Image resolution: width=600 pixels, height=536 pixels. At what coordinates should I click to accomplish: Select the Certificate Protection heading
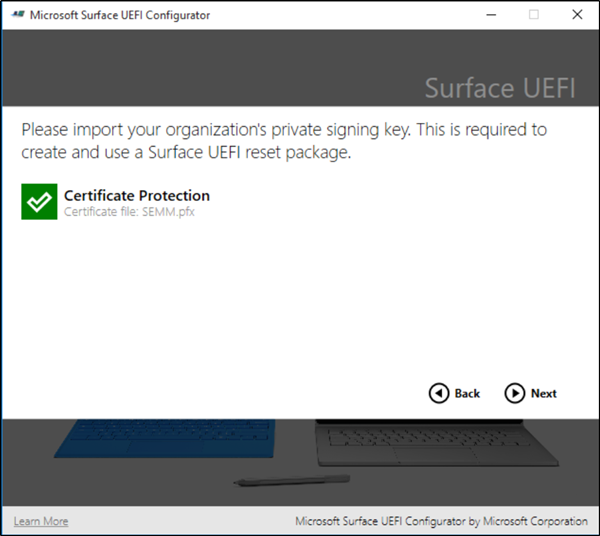click(x=137, y=195)
